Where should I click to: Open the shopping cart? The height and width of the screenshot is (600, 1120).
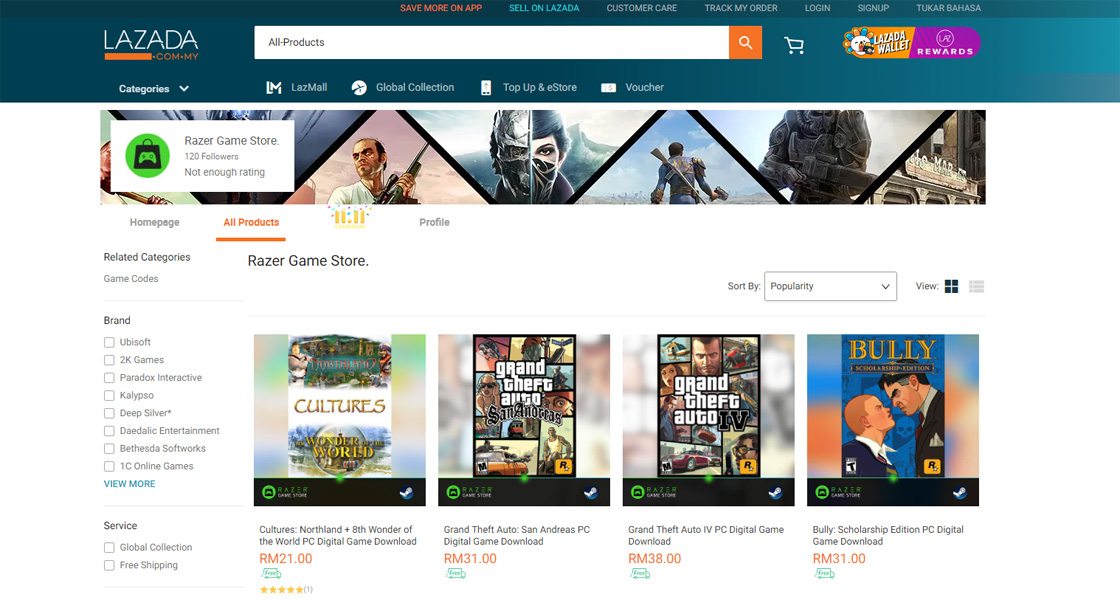(794, 45)
